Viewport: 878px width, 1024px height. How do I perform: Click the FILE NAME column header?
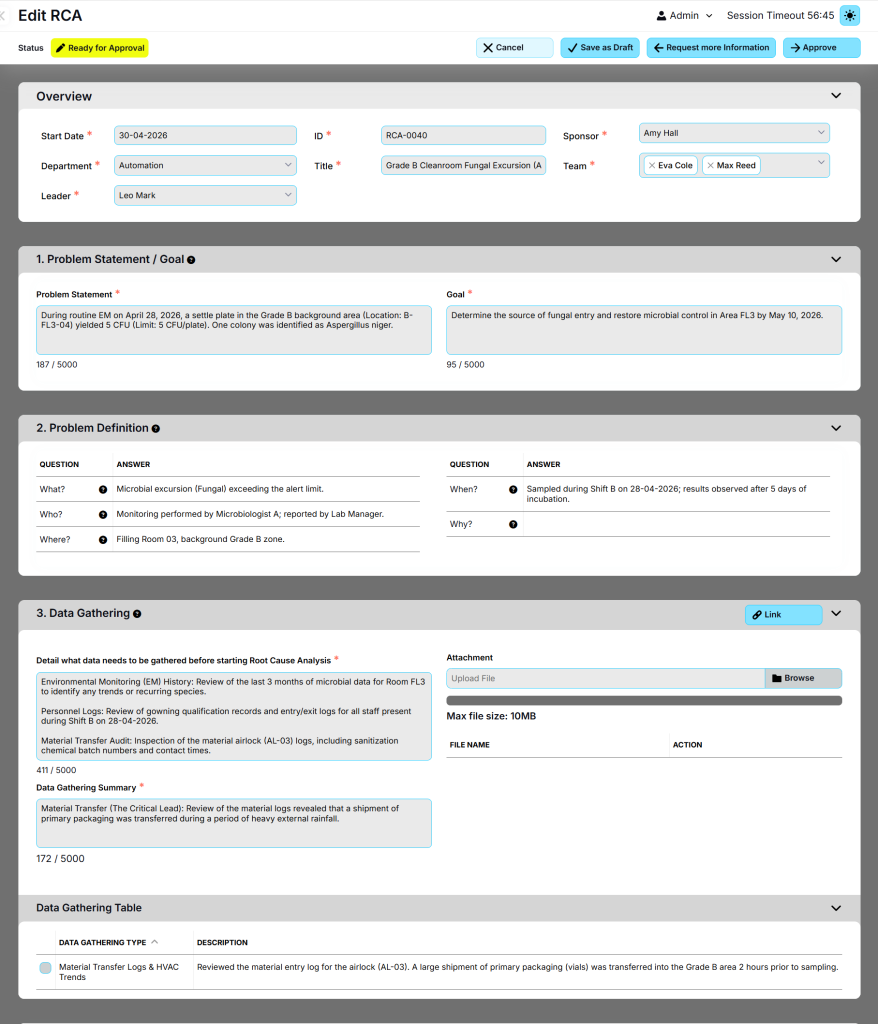[470, 745]
